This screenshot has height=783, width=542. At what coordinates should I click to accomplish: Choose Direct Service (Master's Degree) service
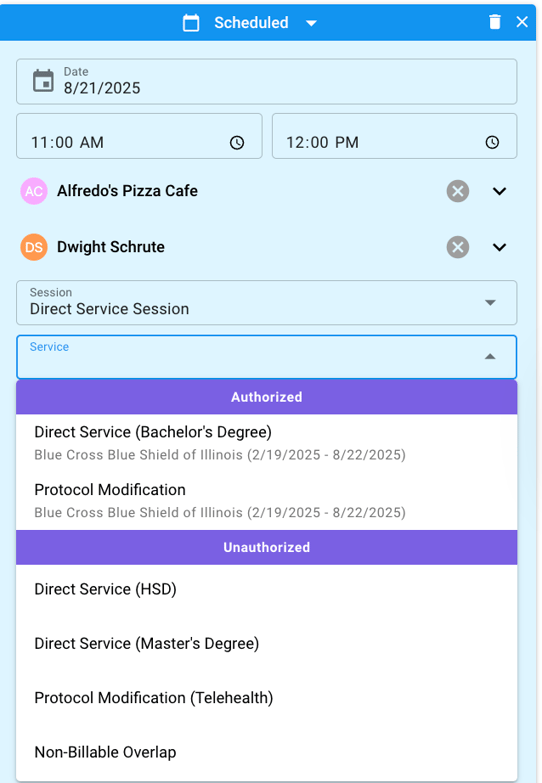[266, 644]
